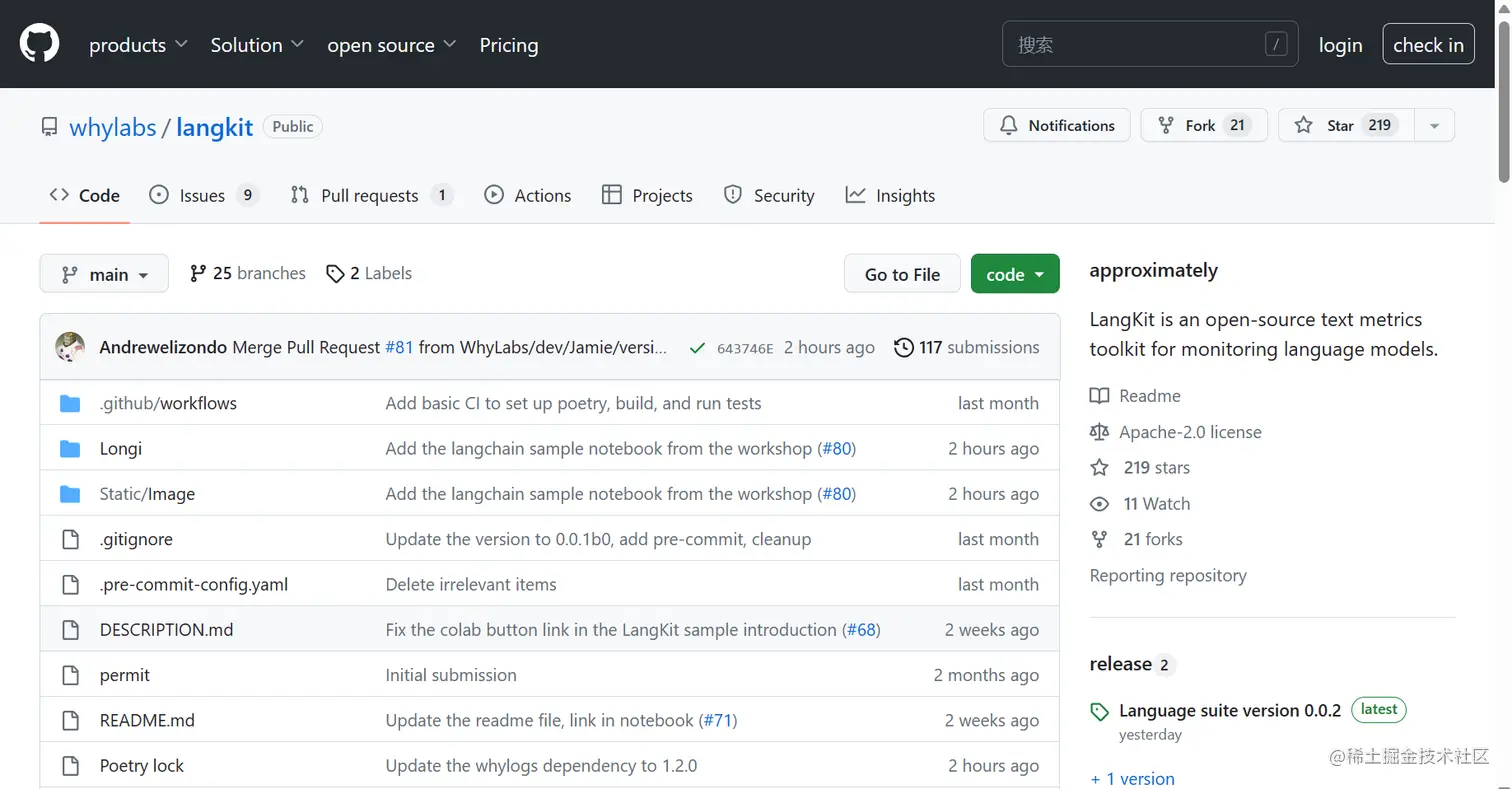Image resolution: width=1512 pixels, height=789 pixels.
Task: Click the .pre-commit-config.yaml file icon
Action: (70, 584)
